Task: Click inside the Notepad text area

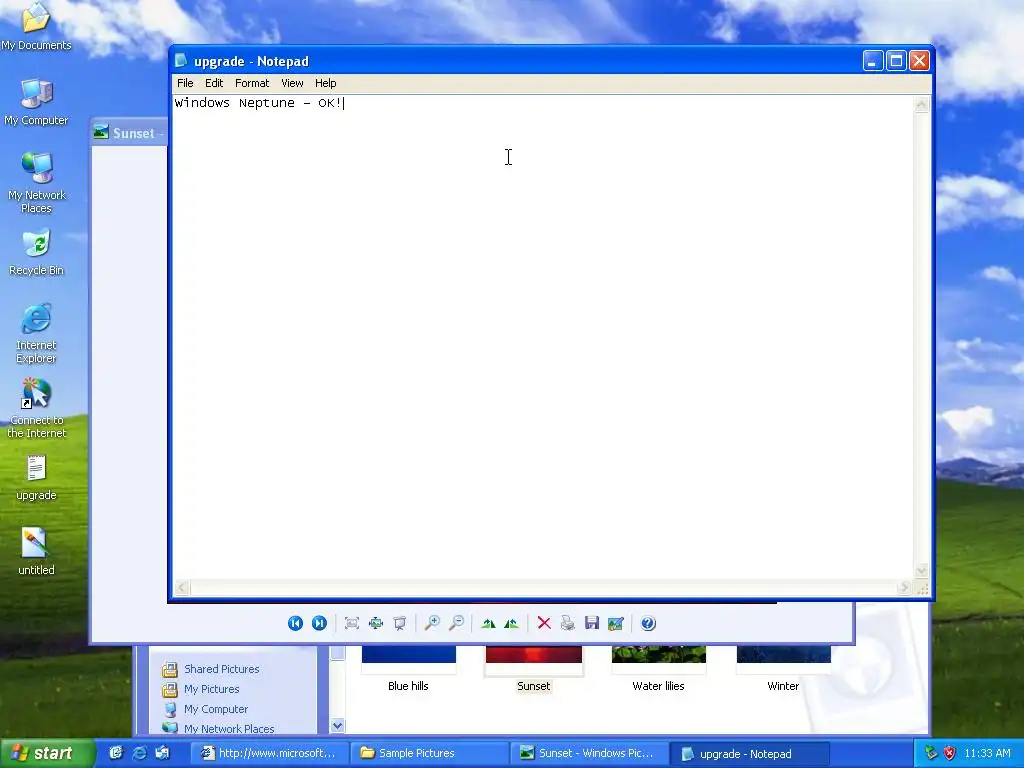Action: (542, 337)
